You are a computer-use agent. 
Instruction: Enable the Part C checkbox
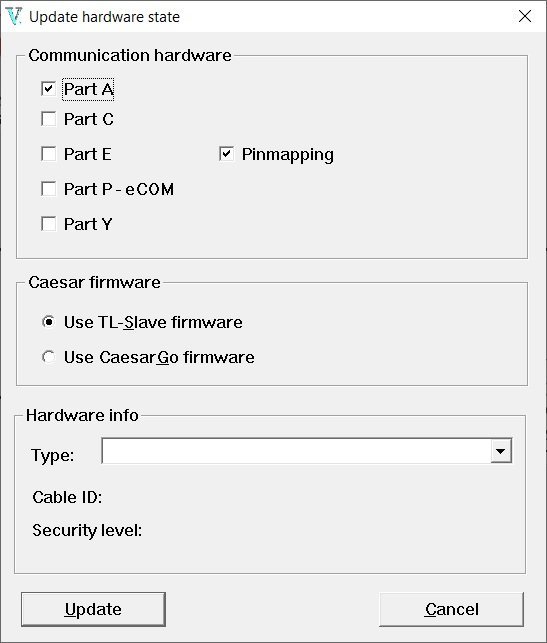pos(48,119)
